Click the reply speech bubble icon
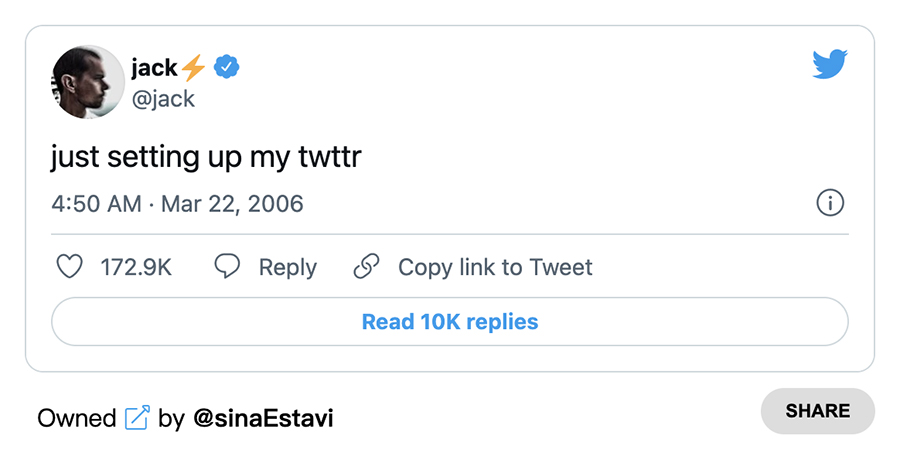The width and height of the screenshot is (900, 456). (228, 267)
